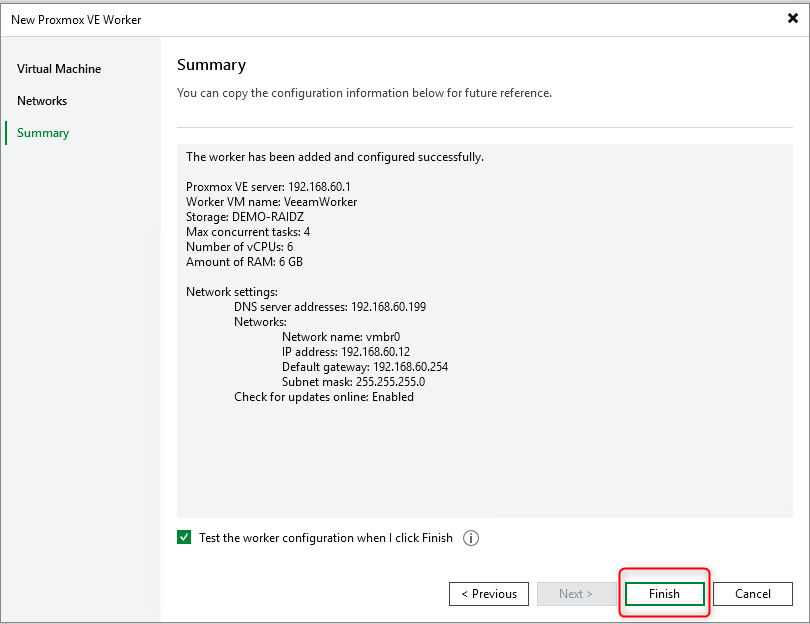Go back using the Previous button
The width and height of the screenshot is (810, 624).
point(488,593)
